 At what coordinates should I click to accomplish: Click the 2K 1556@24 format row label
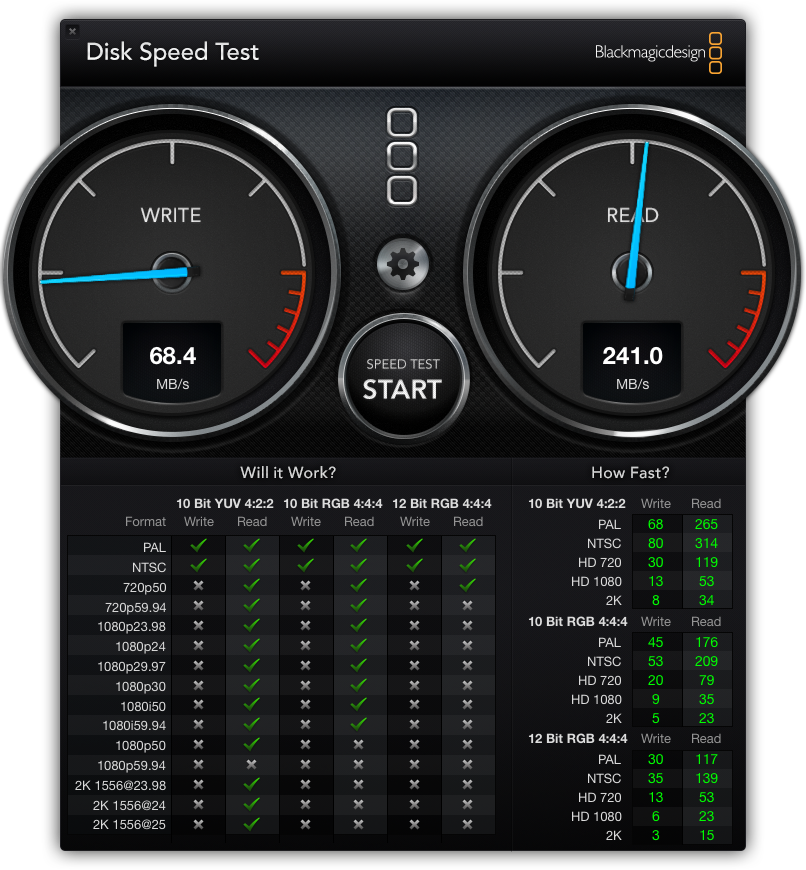[x=129, y=805]
